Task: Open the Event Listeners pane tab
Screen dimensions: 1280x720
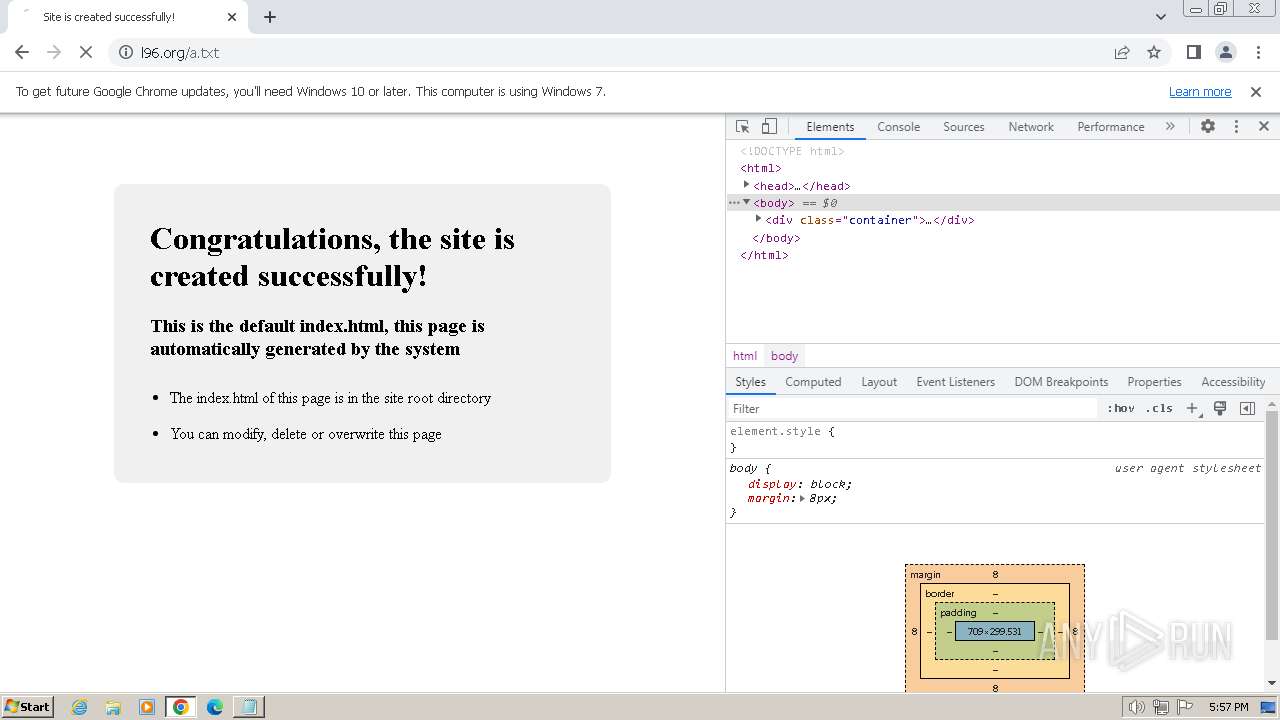Action: (x=956, y=382)
